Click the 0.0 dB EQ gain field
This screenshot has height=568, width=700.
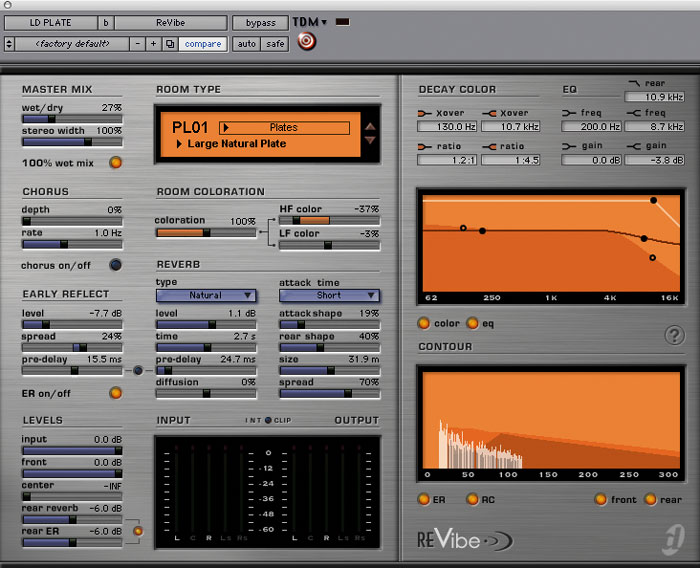[x=591, y=160]
